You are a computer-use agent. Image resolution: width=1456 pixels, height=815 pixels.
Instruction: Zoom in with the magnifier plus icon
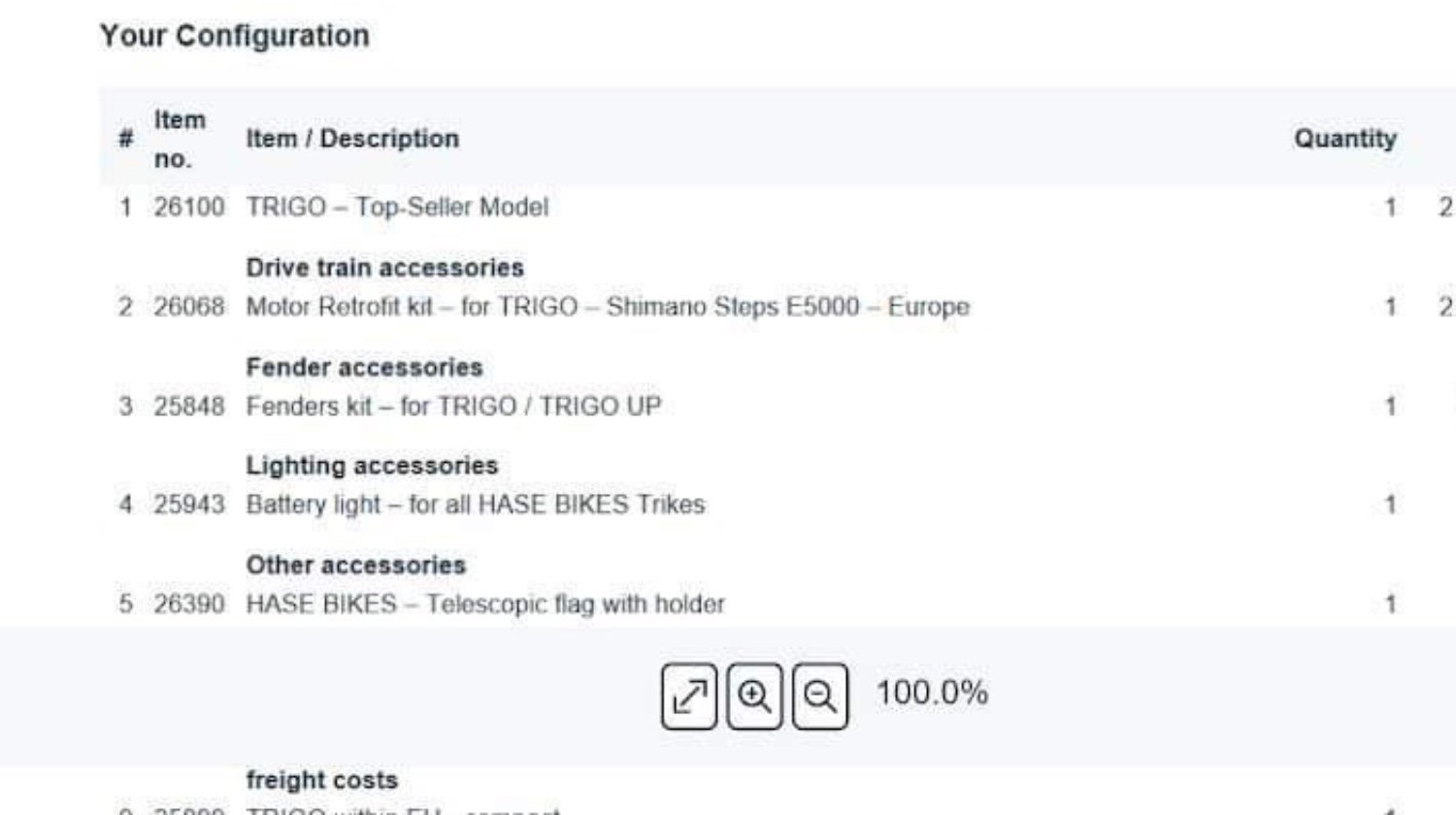pyautogui.click(x=754, y=696)
